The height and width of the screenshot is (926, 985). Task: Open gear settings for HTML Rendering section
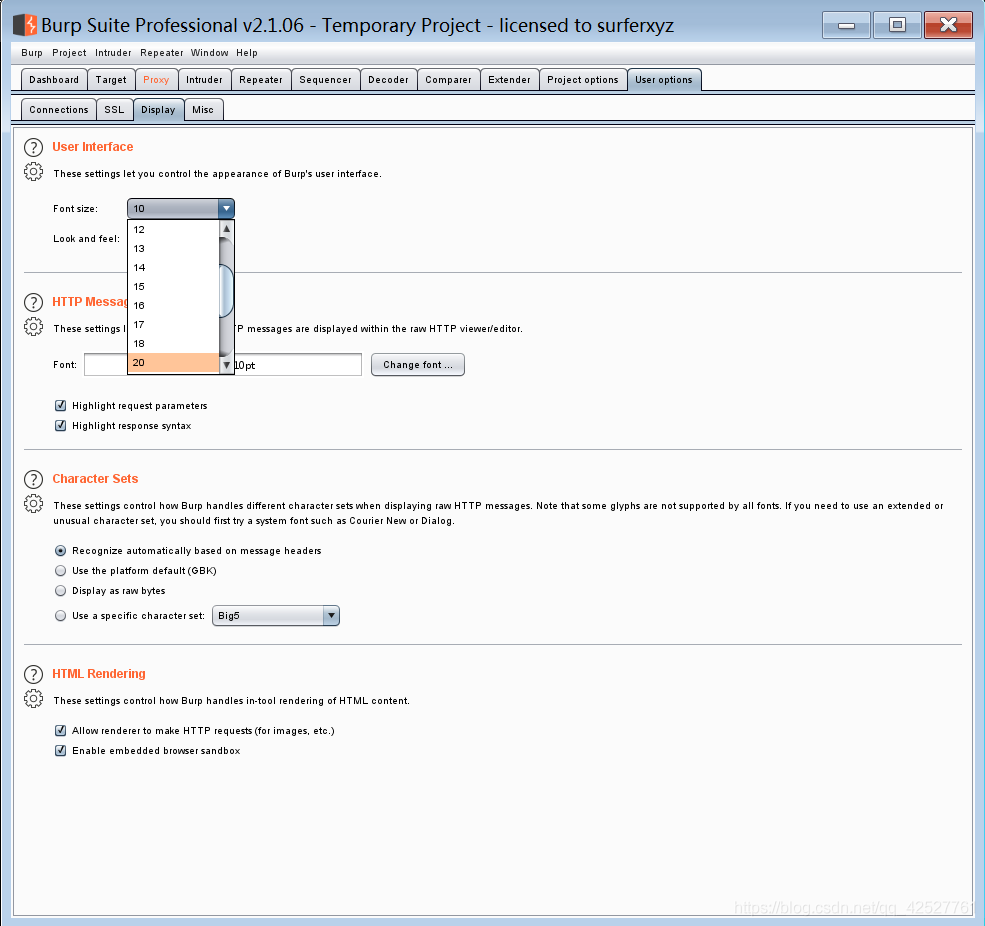33,698
